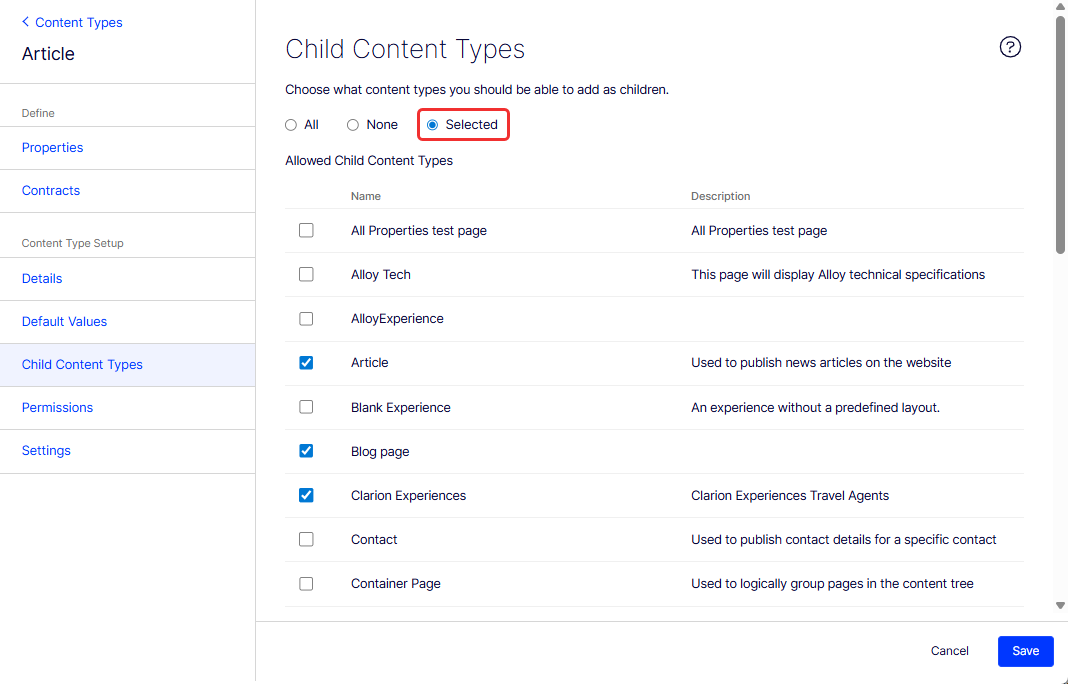Image resolution: width=1068 pixels, height=684 pixels.
Task: Open the help question mark icon
Action: tap(1009, 47)
